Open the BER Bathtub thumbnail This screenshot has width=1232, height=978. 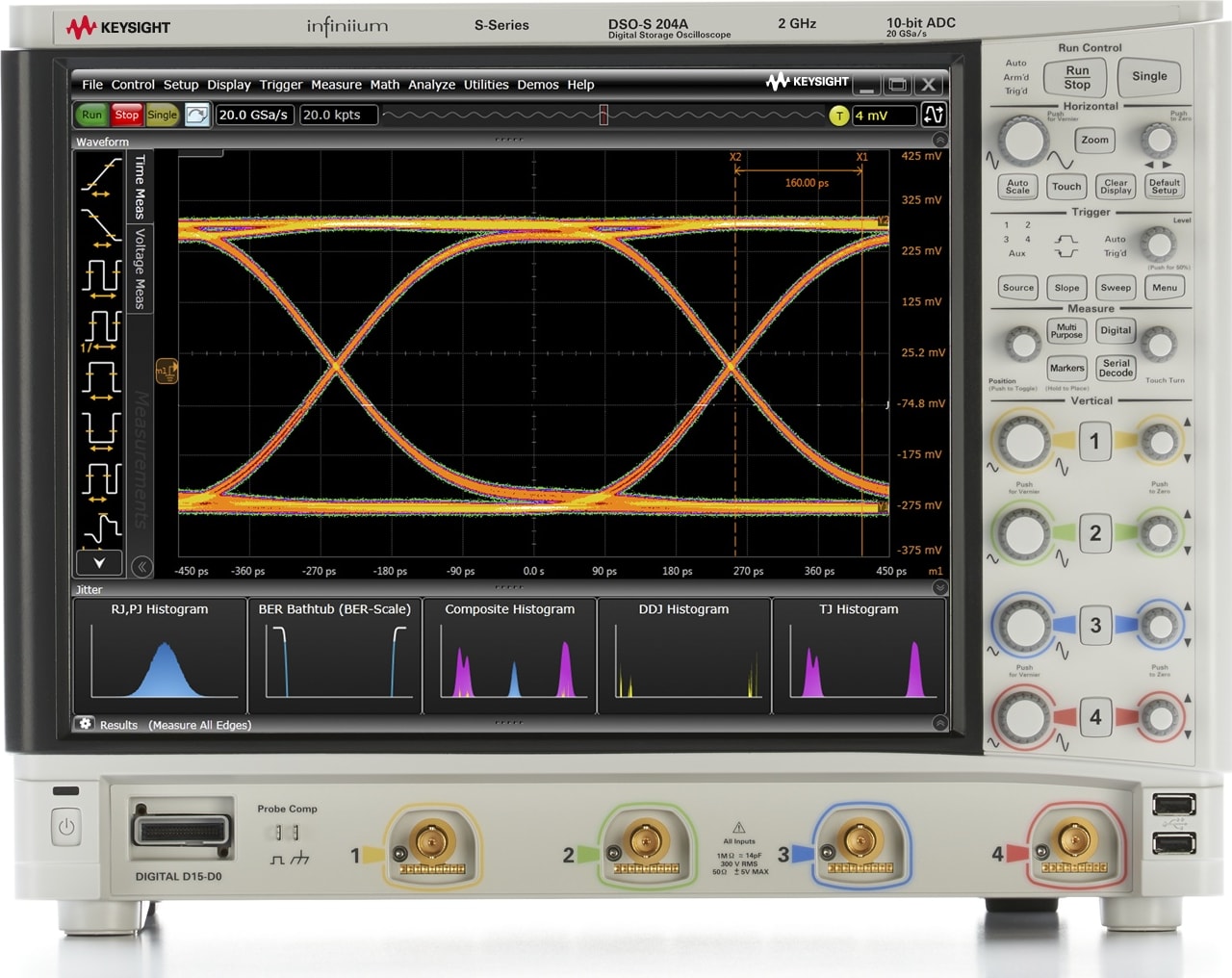point(334,656)
